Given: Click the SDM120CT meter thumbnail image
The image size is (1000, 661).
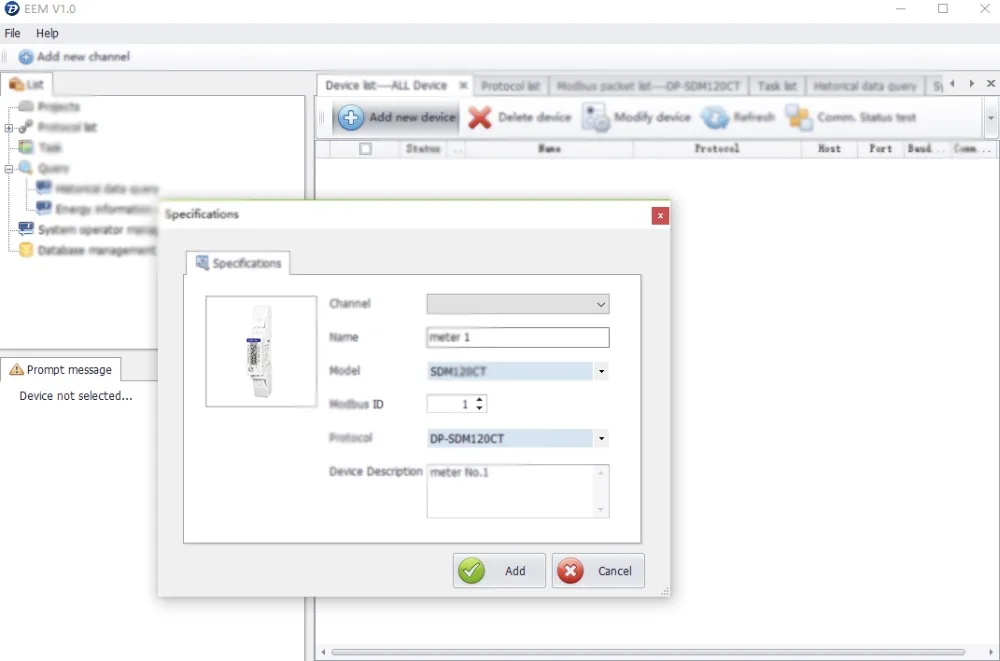Looking at the screenshot, I should click(x=261, y=351).
